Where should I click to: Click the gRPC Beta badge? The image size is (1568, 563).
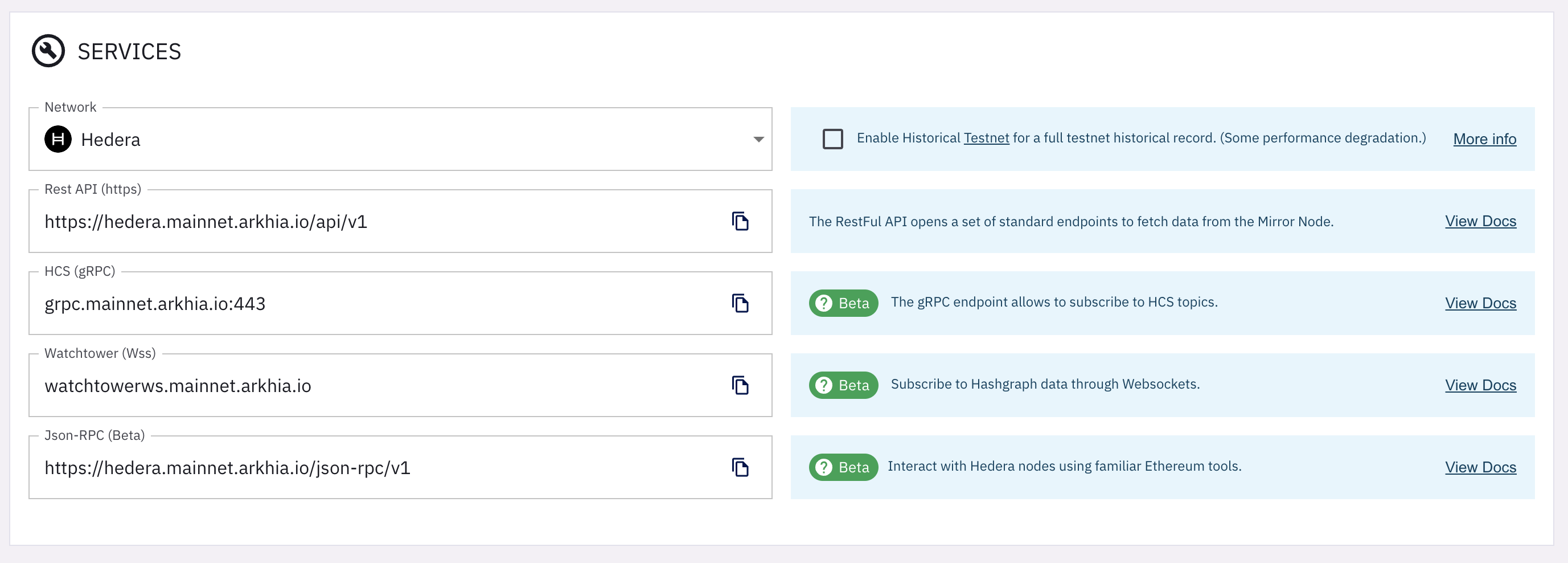pyautogui.click(x=843, y=303)
